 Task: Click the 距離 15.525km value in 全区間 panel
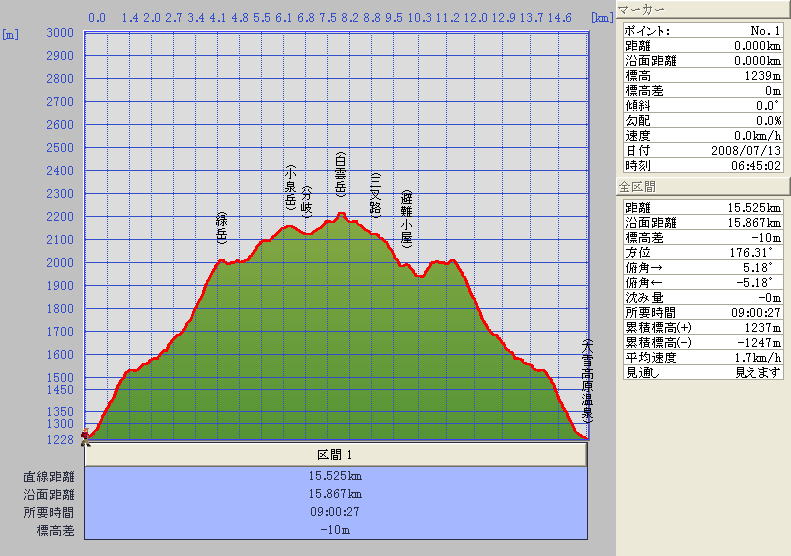pos(754,207)
